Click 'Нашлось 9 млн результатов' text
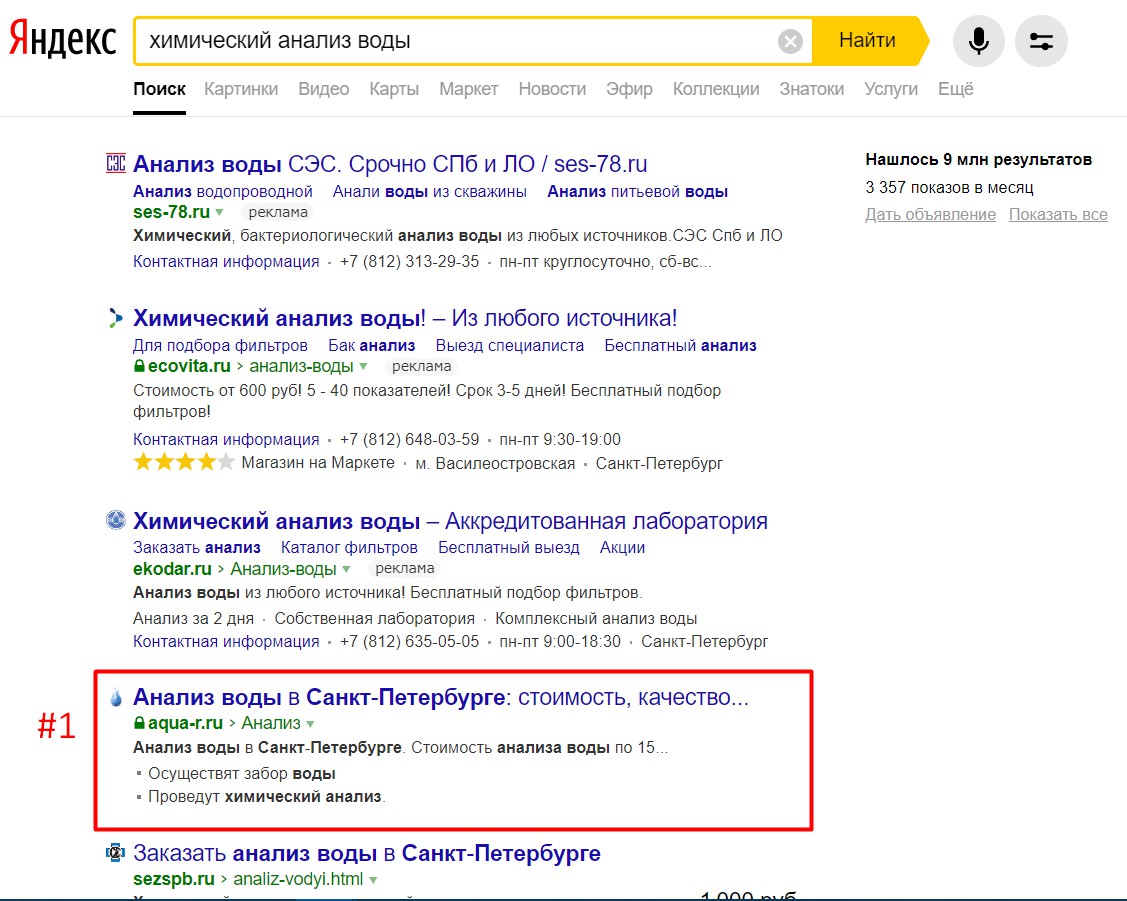 [978, 160]
